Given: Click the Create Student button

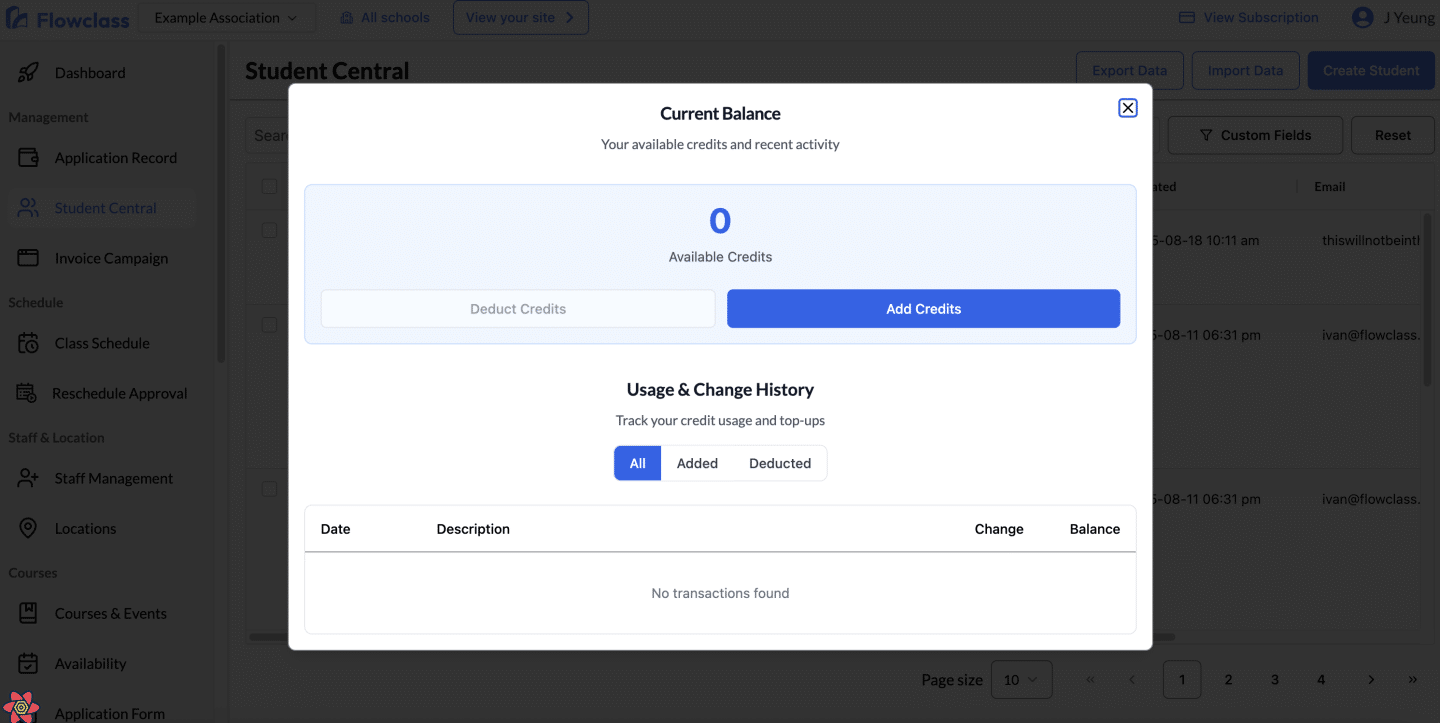Looking at the screenshot, I should pyautogui.click(x=1371, y=71).
